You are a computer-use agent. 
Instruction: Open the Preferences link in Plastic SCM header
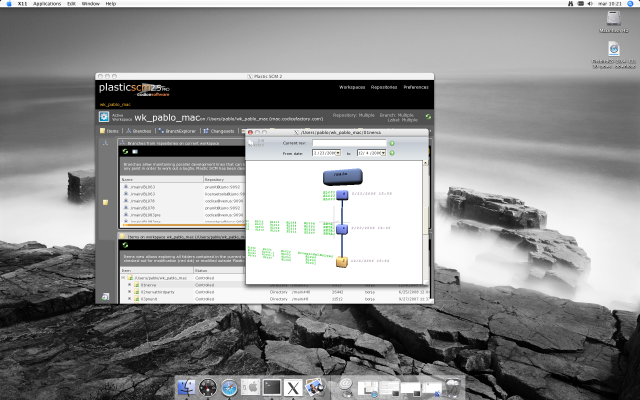point(416,87)
